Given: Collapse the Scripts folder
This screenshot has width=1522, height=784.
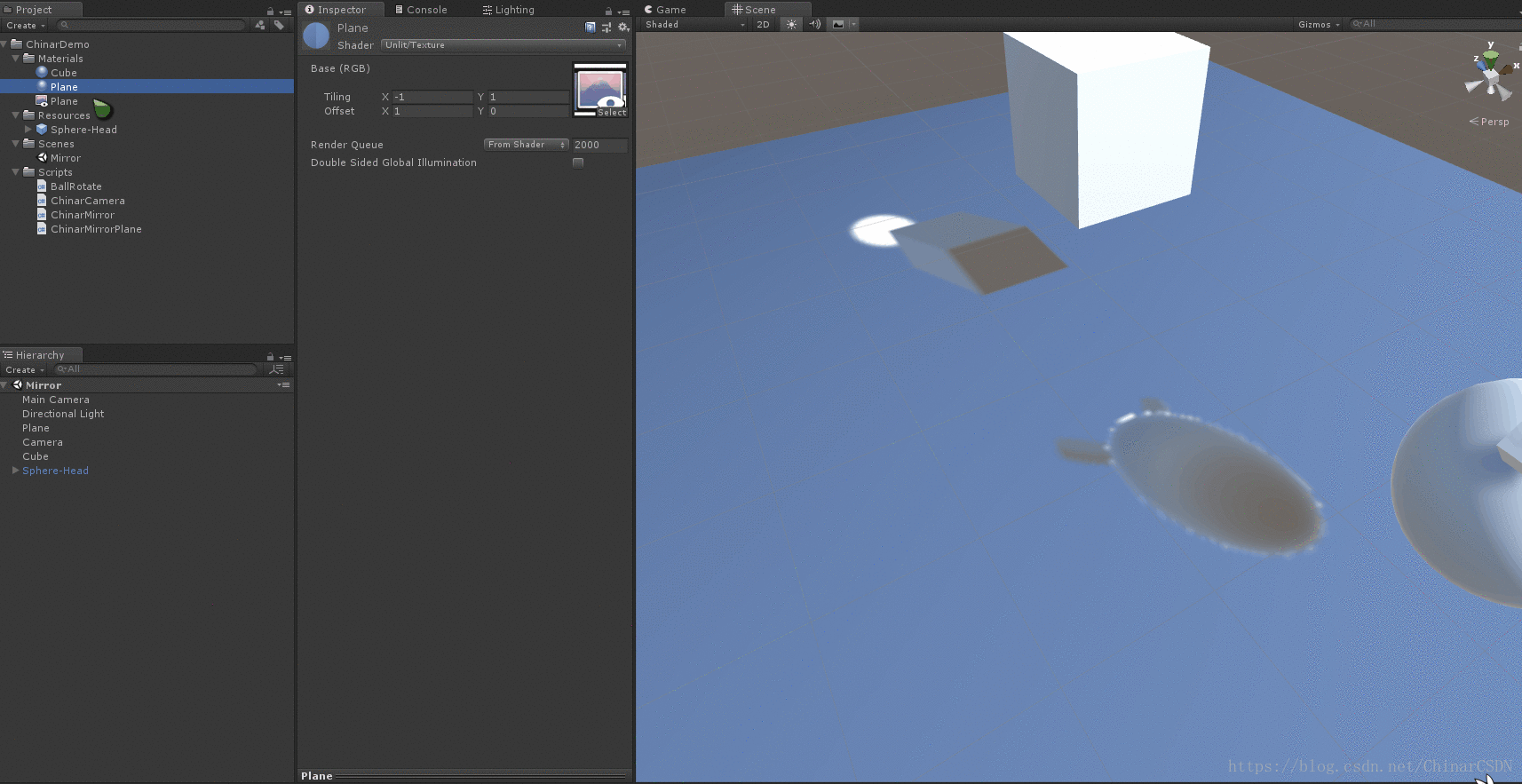Looking at the screenshot, I should [x=16, y=171].
